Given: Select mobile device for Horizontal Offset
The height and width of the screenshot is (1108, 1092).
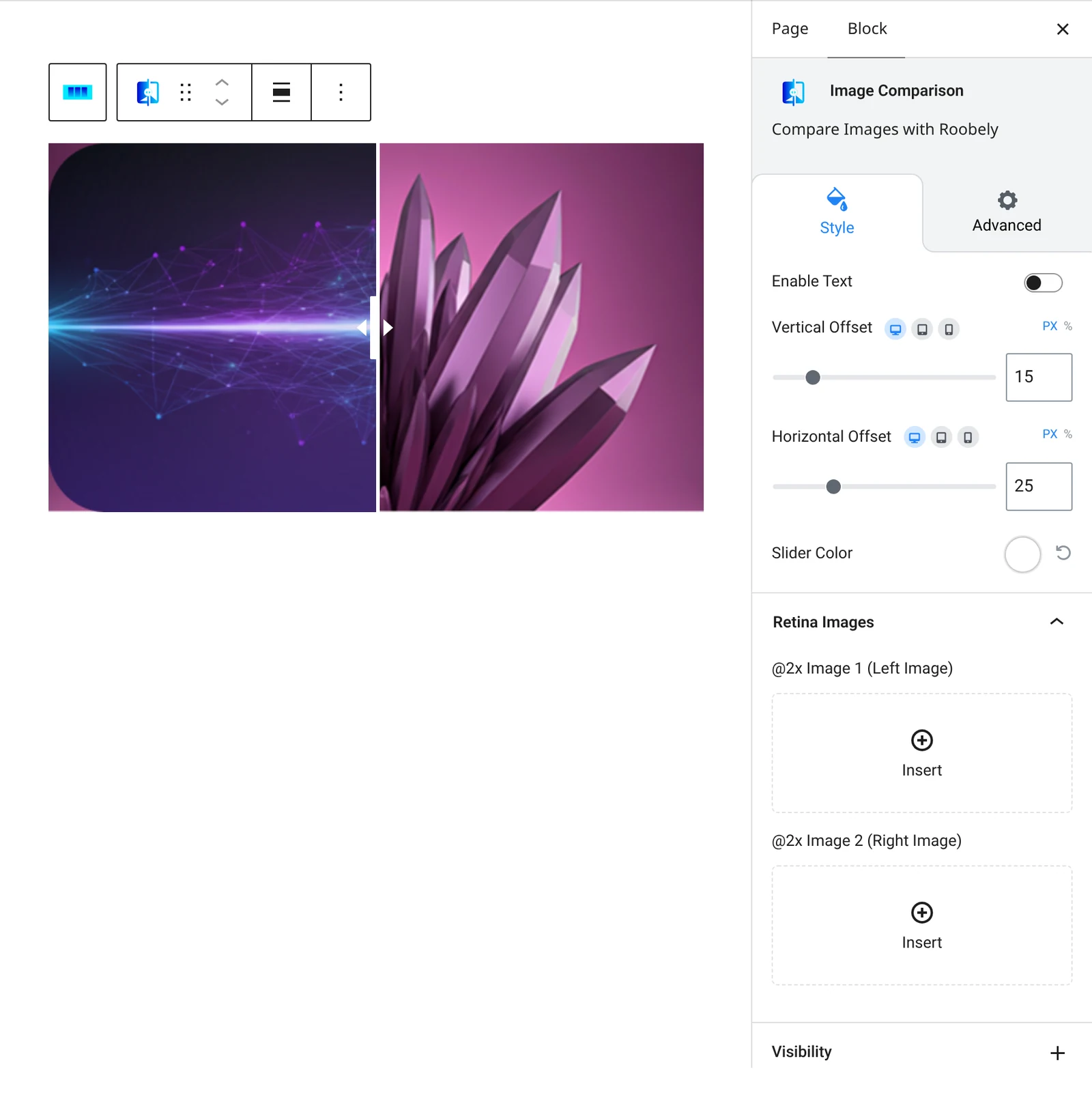Looking at the screenshot, I should click(968, 437).
